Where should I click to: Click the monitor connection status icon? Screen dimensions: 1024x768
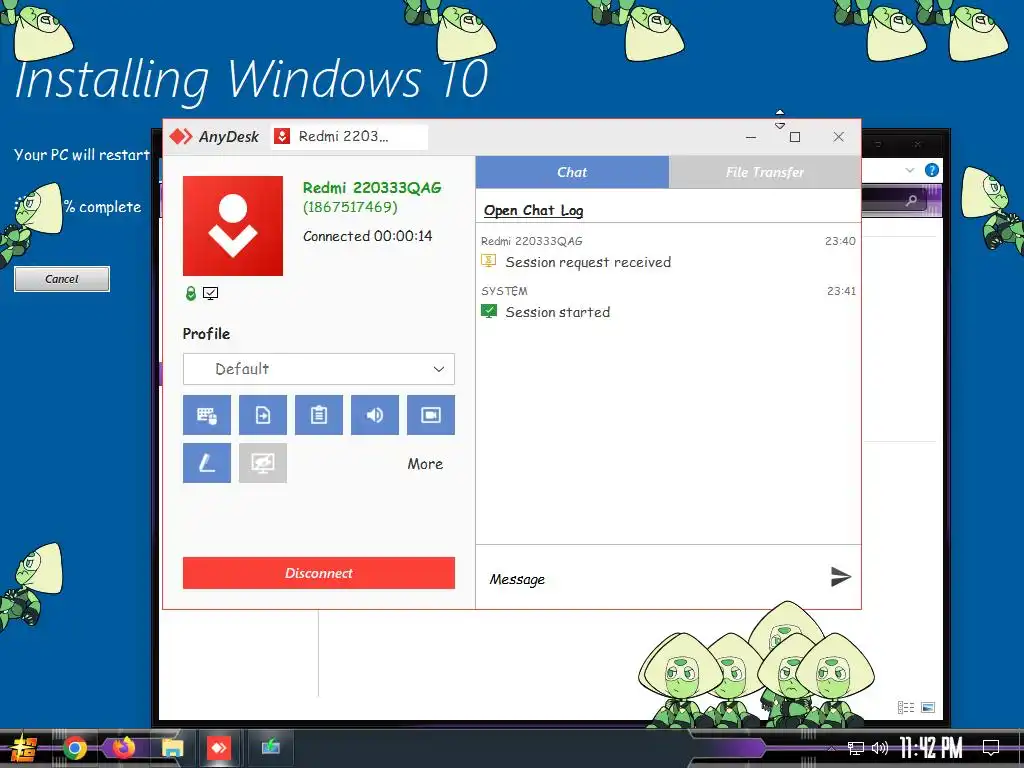pyautogui.click(x=210, y=293)
